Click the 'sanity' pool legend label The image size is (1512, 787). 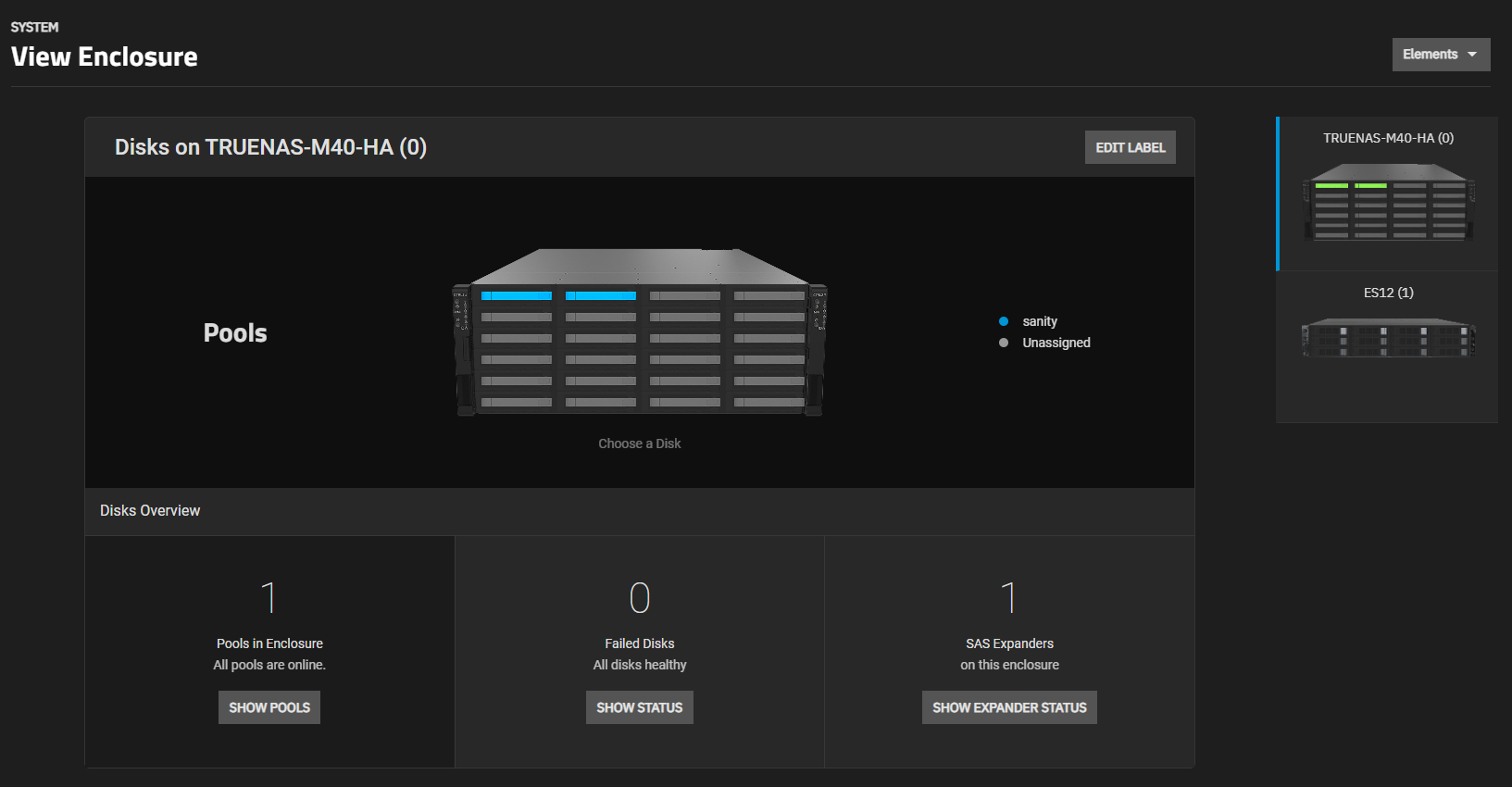1040,321
